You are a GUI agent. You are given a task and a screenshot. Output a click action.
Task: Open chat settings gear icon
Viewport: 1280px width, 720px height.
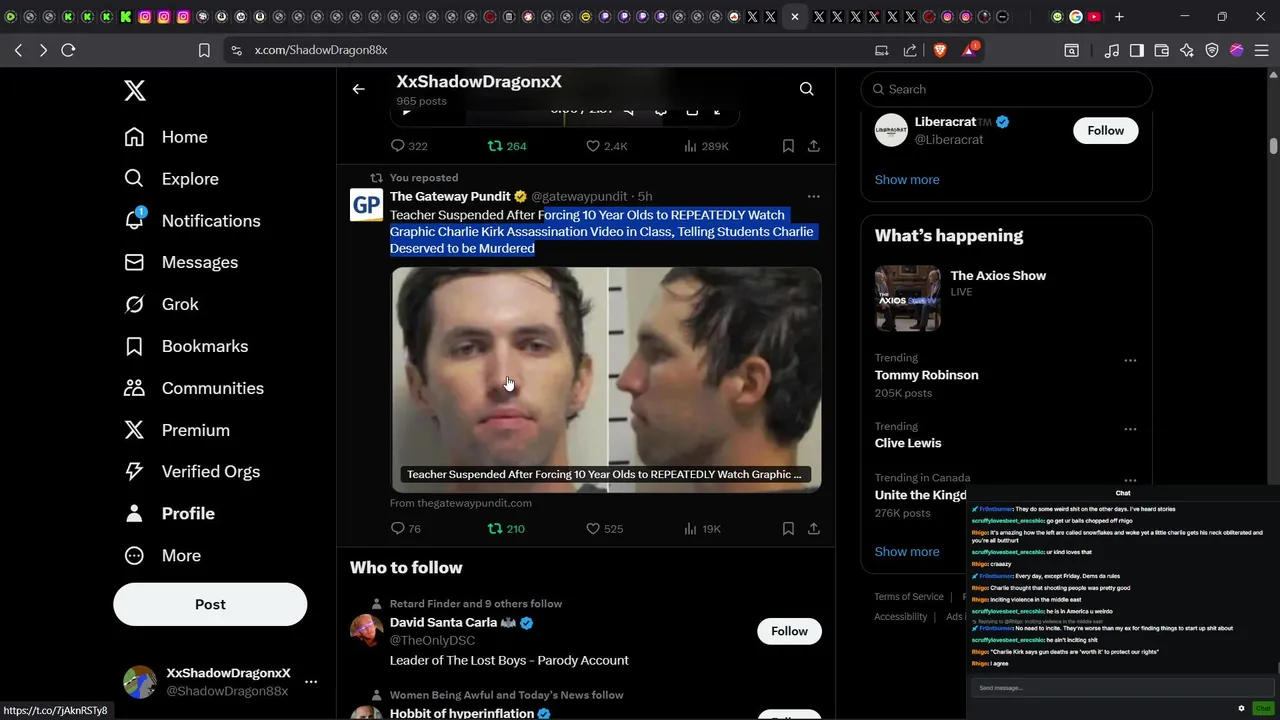(x=1241, y=708)
